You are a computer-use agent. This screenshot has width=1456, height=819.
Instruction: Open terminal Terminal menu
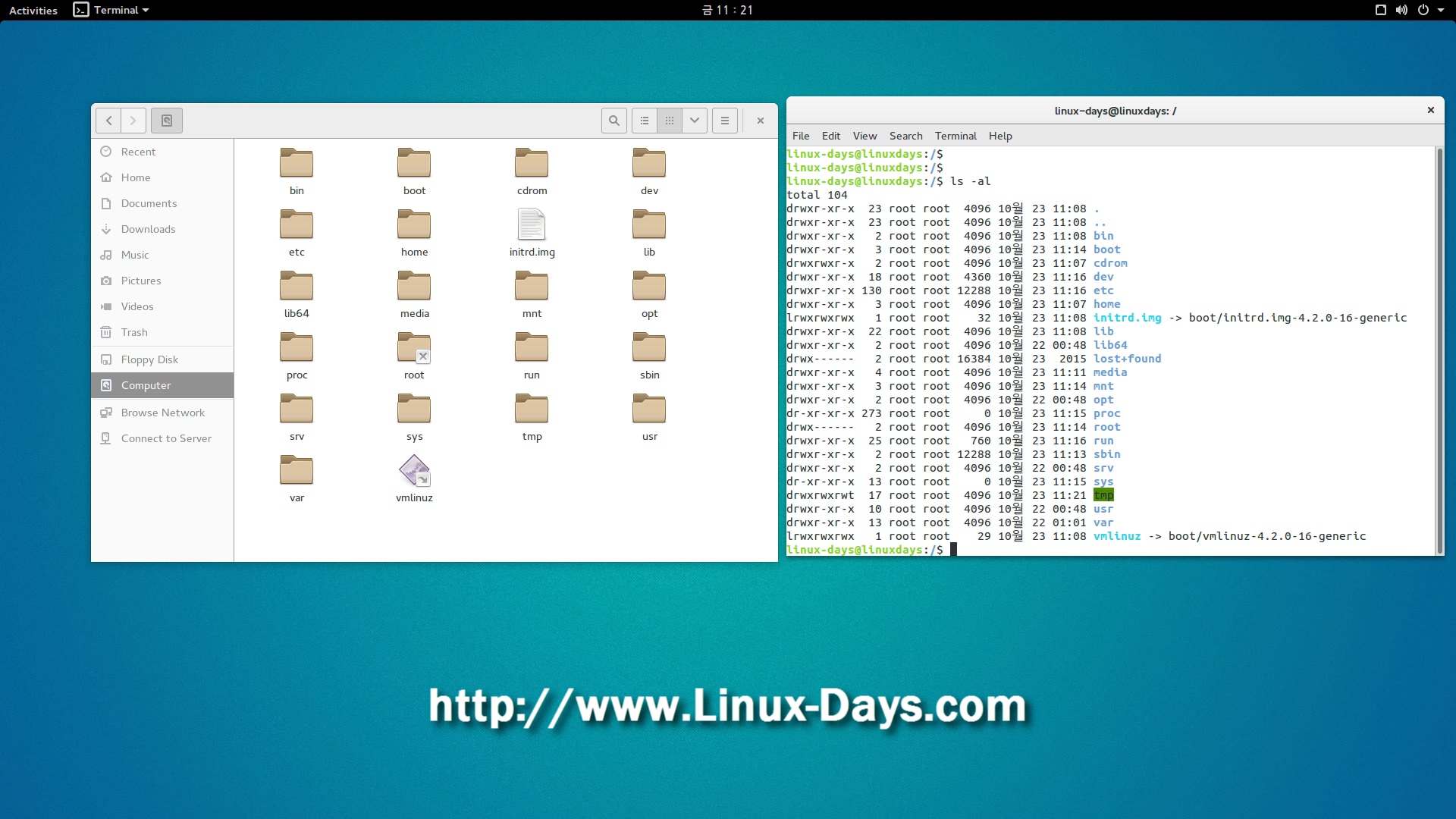(x=955, y=136)
